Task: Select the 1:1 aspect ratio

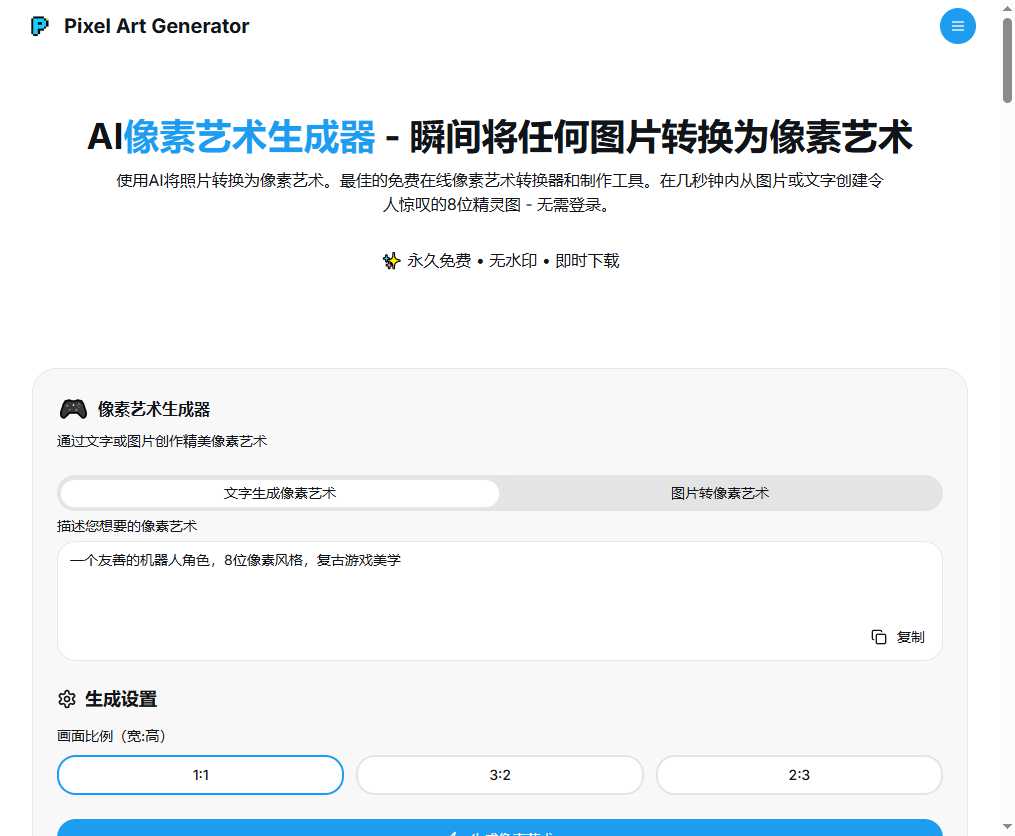Action: click(200, 775)
